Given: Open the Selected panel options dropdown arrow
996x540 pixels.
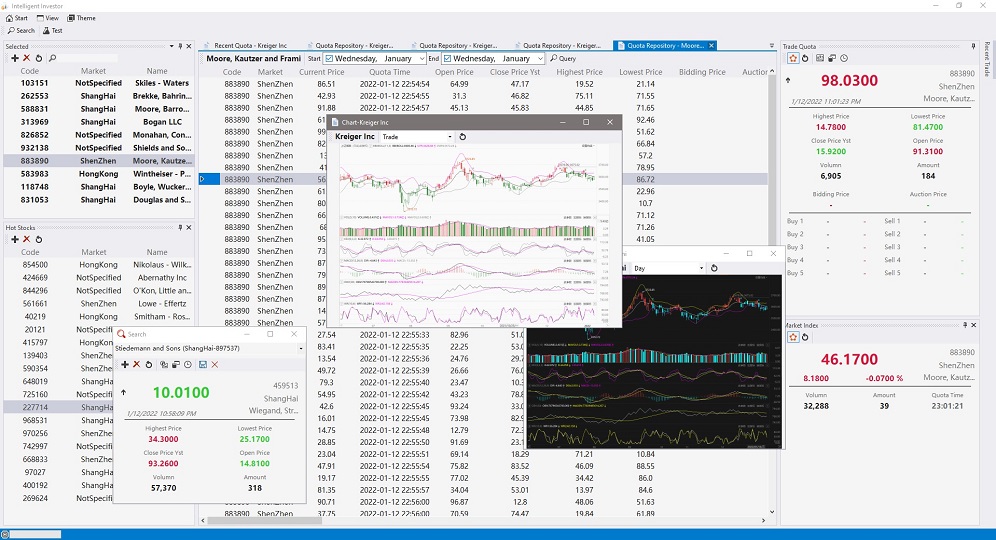Looking at the screenshot, I should pos(172,46).
